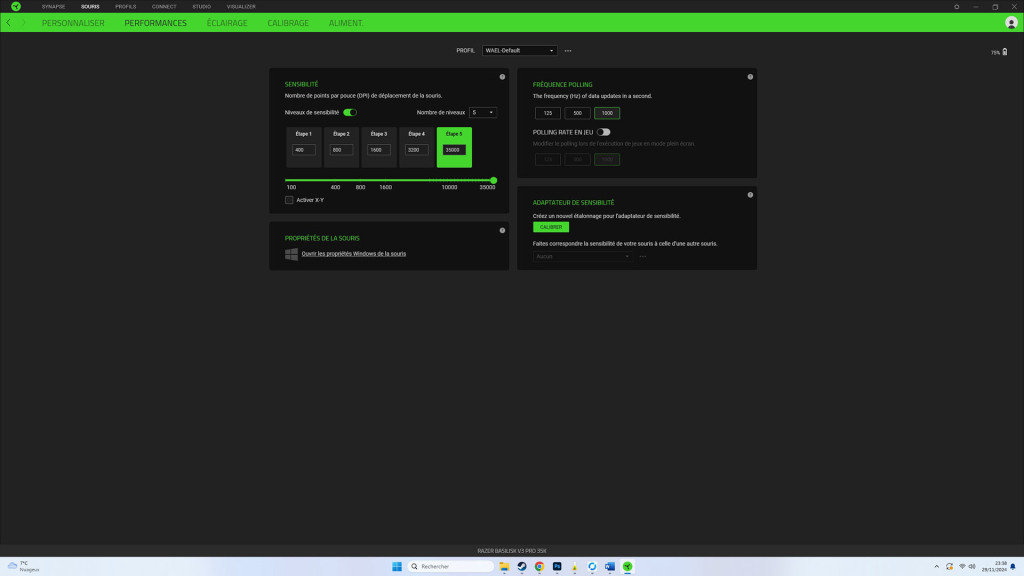Viewport: 1024px width, 576px height.
Task: Click the CALIBRER button
Action: (x=551, y=227)
